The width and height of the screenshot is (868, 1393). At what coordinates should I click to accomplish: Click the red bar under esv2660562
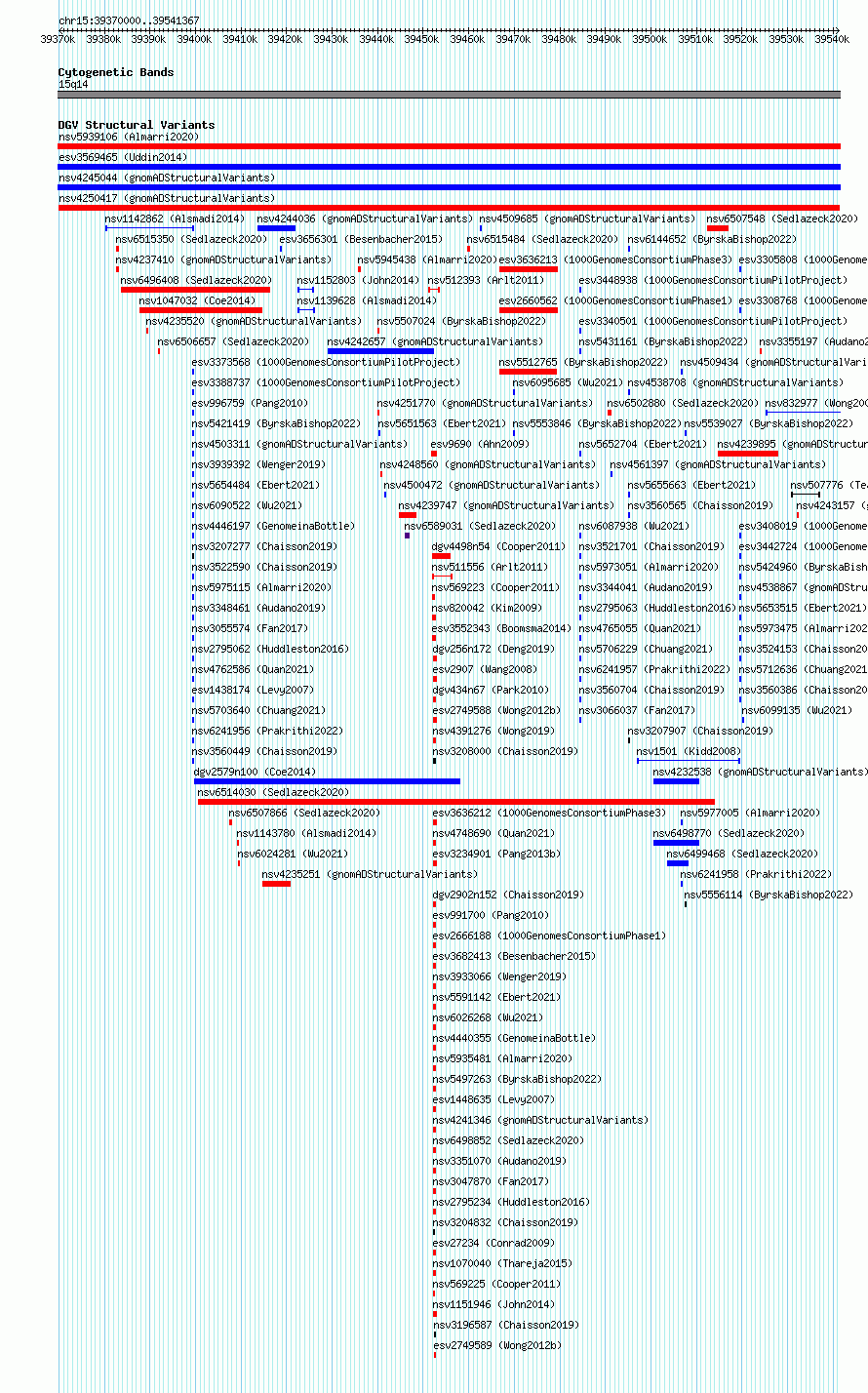point(529,310)
